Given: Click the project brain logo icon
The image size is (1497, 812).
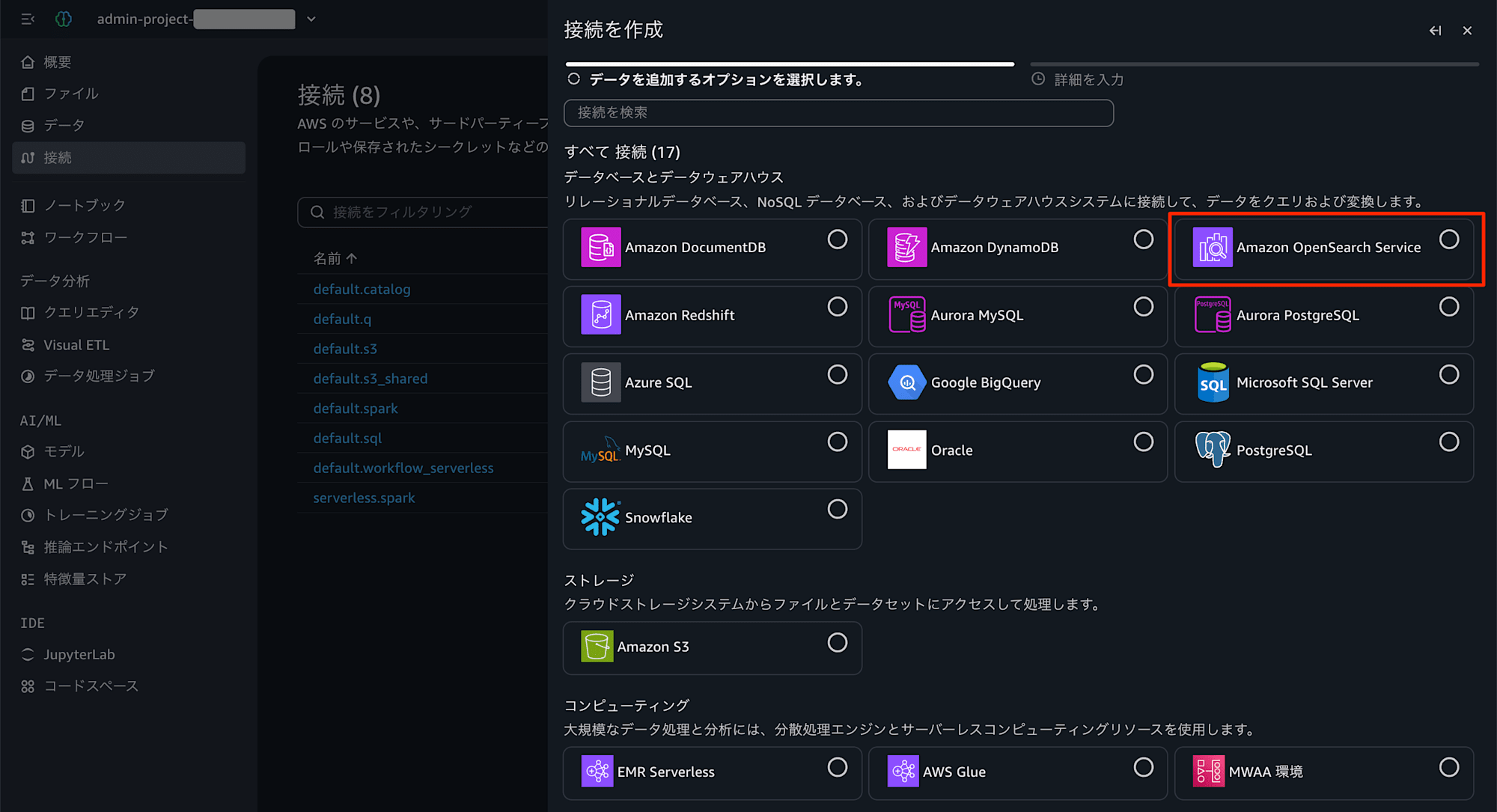Looking at the screenshot, I should [64, 19].
